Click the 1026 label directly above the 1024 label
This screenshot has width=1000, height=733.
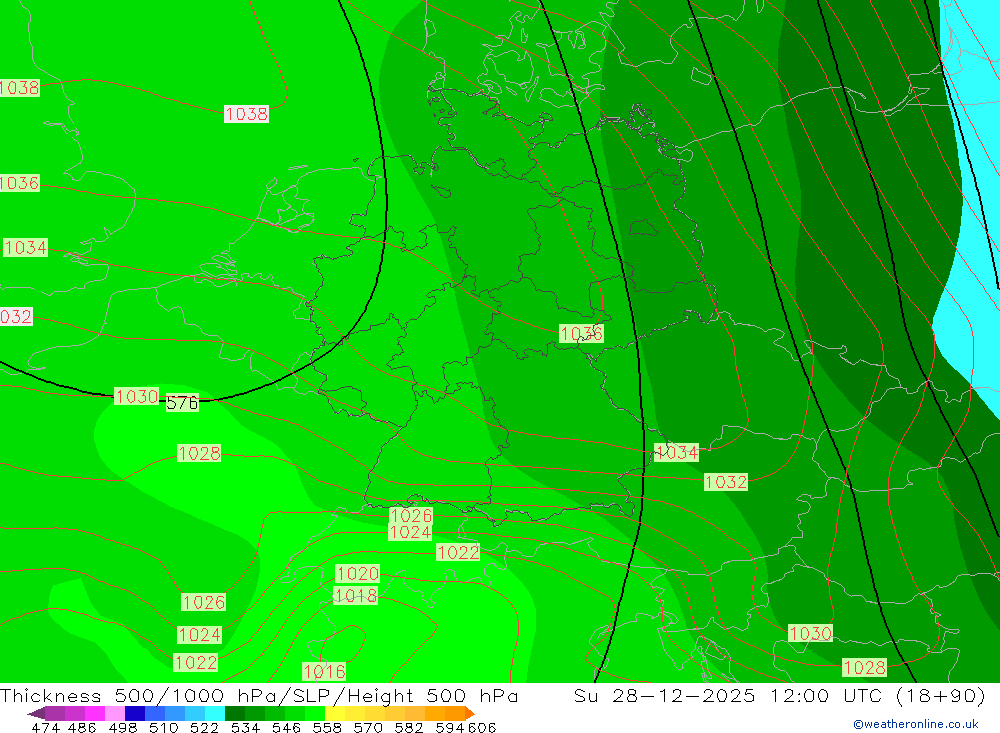(x=411, y=515)
